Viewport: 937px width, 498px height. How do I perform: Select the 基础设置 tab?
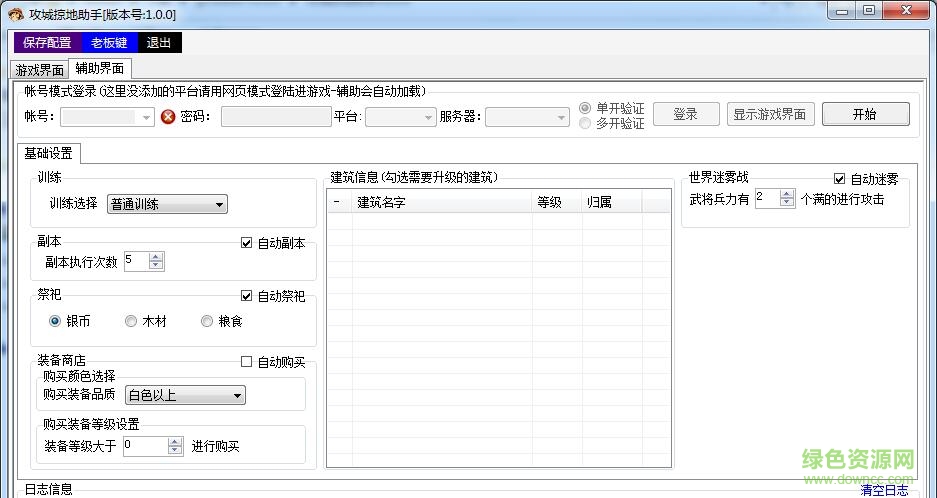pyautogui.click(x=48, y=153)
